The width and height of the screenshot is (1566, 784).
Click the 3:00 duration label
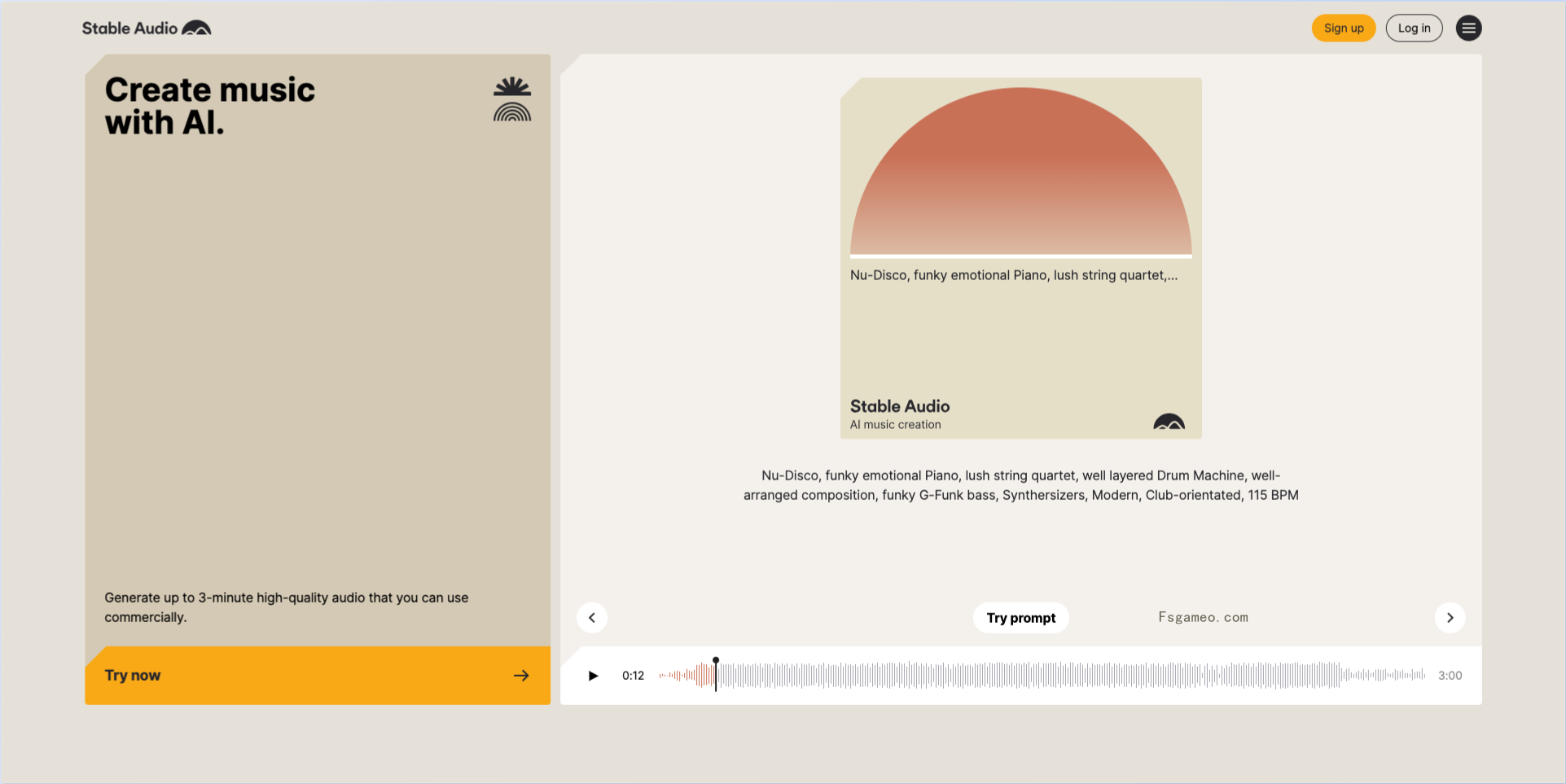(x=1450, y=676)
